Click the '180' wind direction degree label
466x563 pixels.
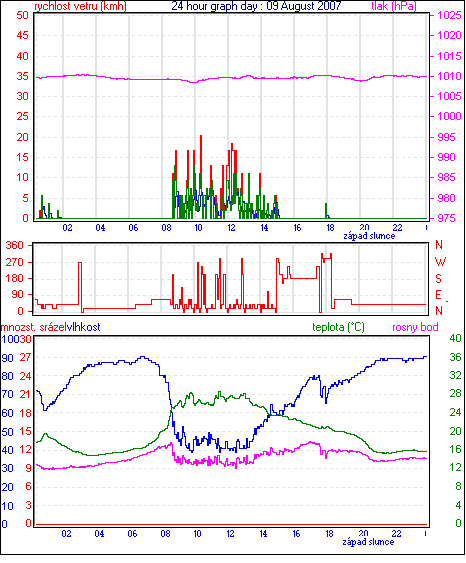click(15, 279)
